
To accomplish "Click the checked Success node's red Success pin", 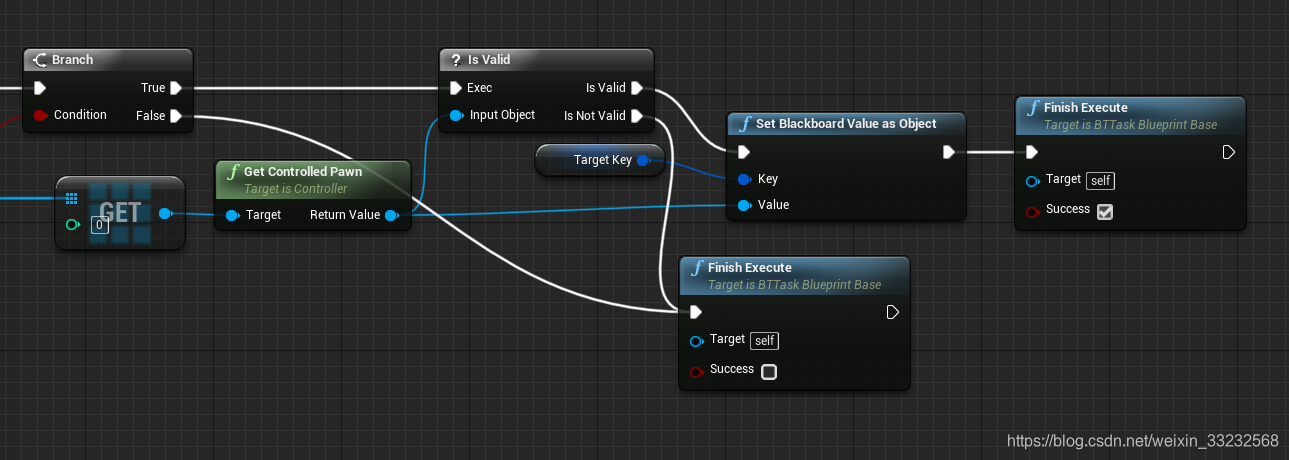I will pyautogui.click(x=1032, y=211).
